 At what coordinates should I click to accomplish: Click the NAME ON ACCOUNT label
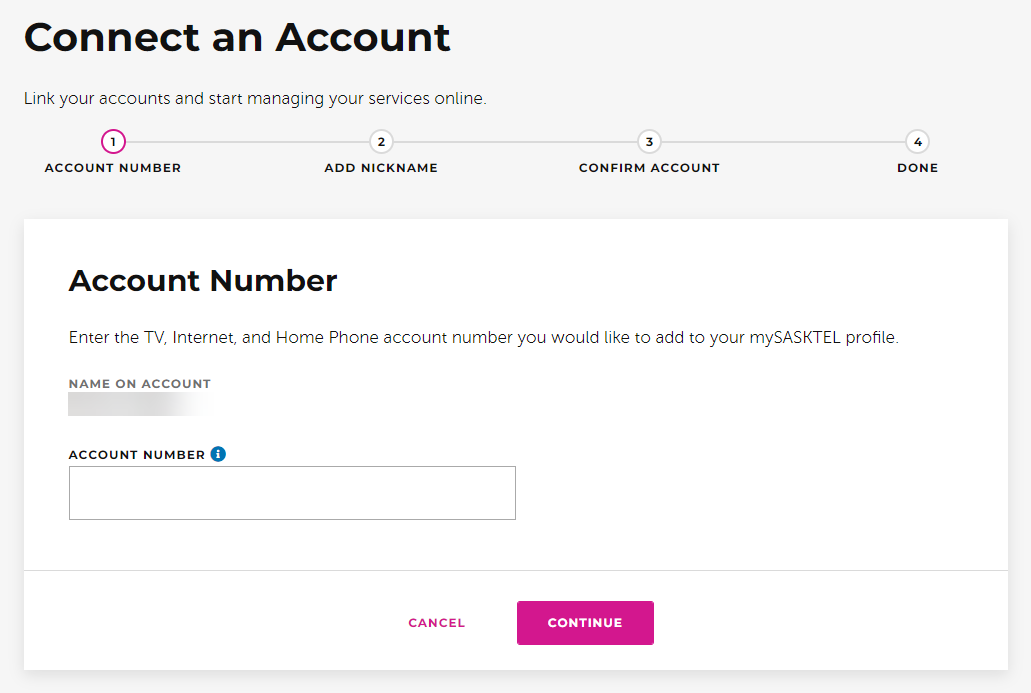[x=139, y=383]
